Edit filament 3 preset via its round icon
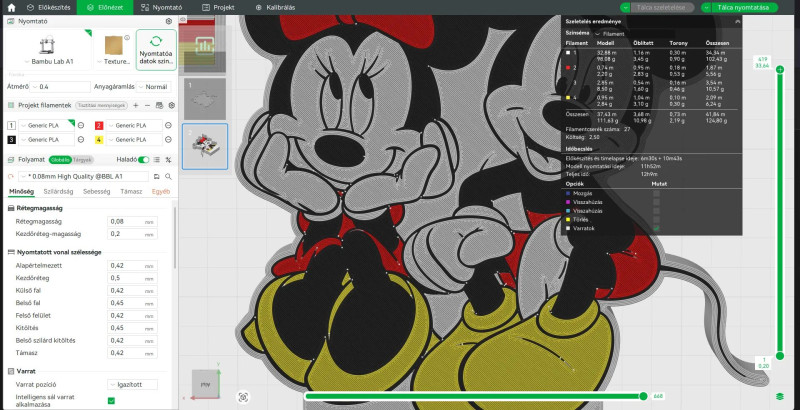 pyautogui.click(x=81, y=140)
